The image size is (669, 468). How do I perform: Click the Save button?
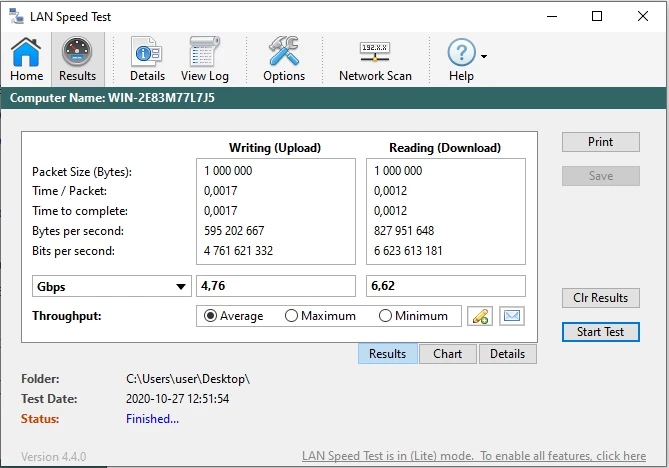tap(601, 176)
